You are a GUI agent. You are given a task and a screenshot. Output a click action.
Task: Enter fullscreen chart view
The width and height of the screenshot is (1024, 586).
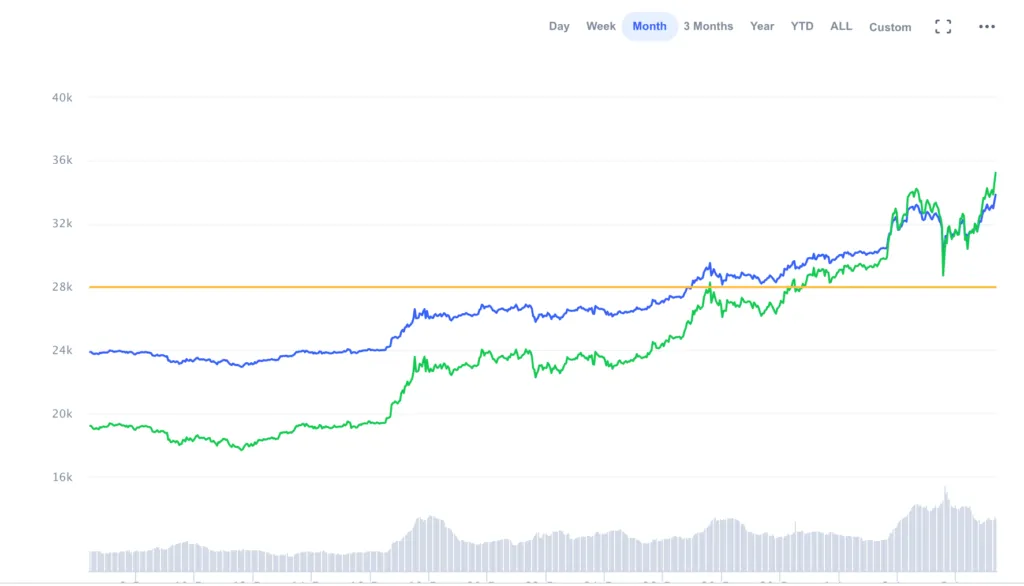point(943,27)
